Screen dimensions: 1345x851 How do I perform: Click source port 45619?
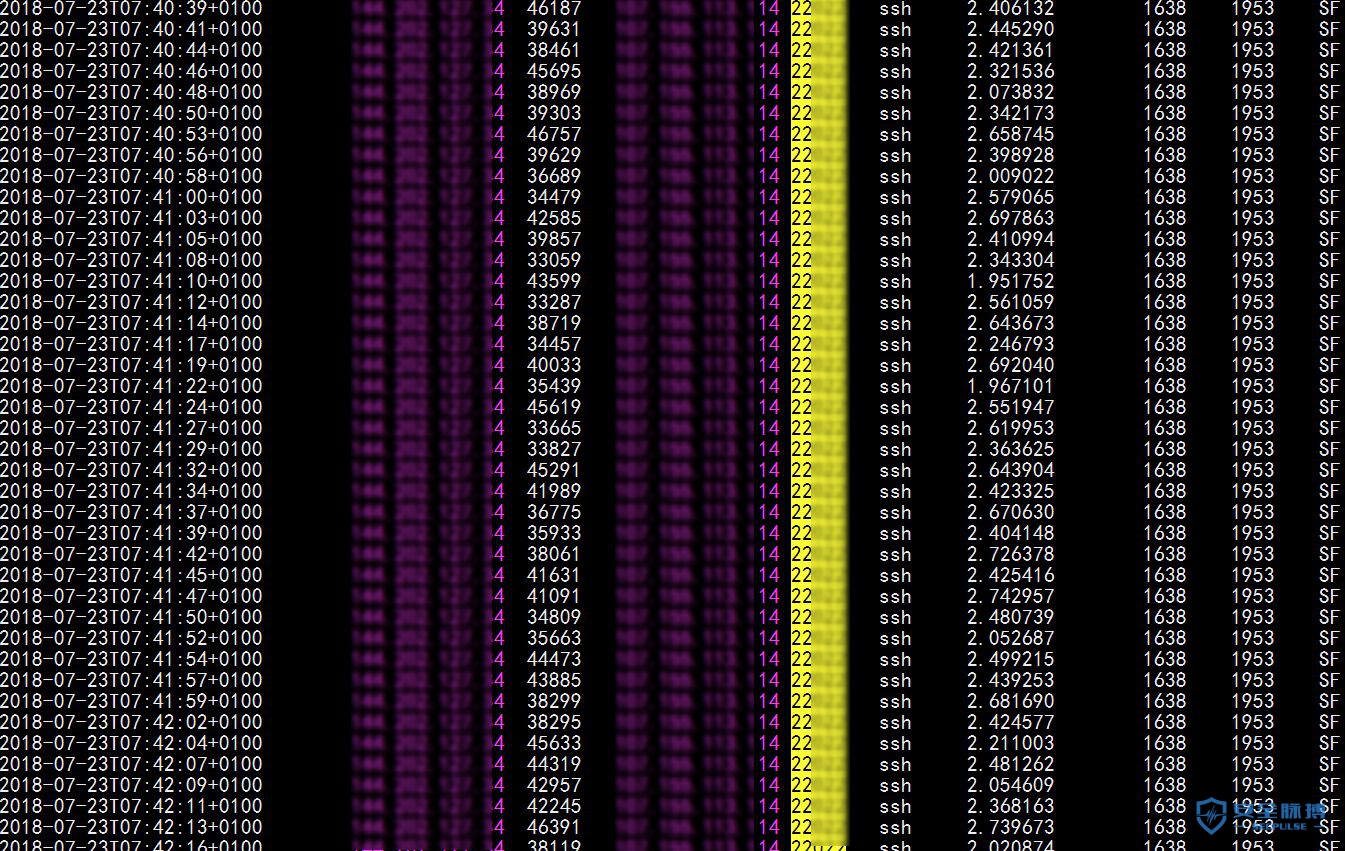(554, 407)
